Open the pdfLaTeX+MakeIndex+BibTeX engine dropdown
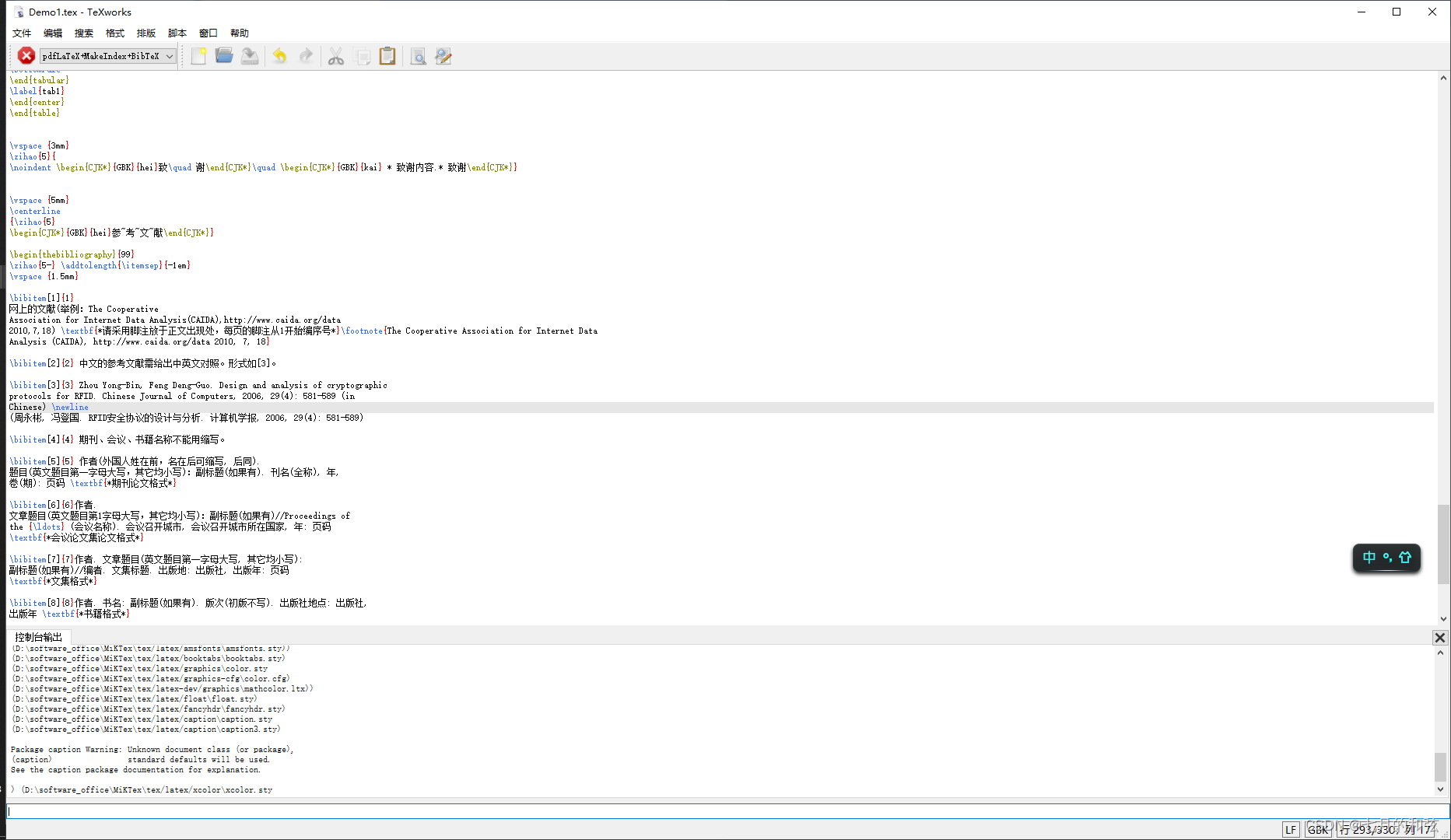The image size is (1451, 840). click(x=107, y=55)
